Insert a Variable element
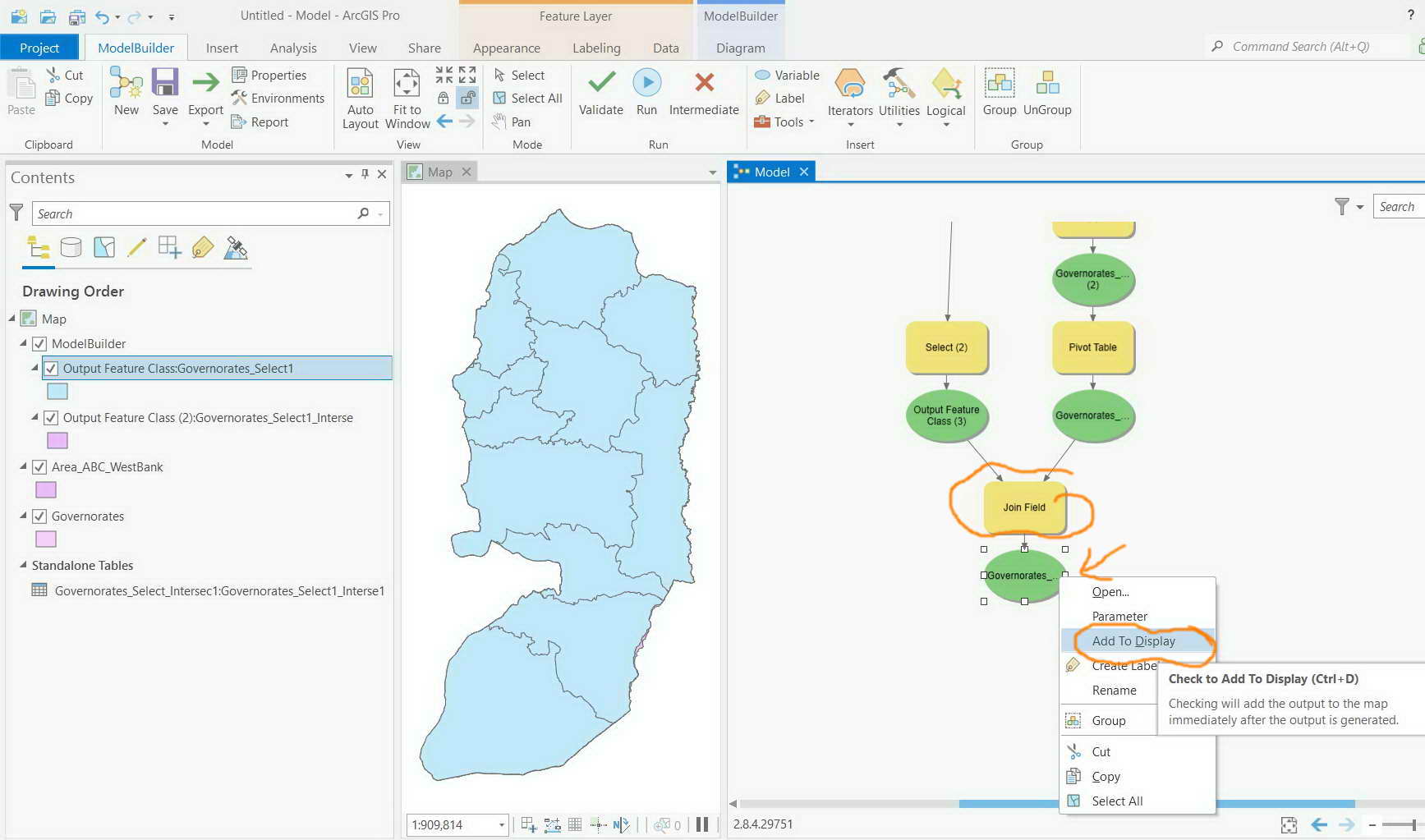The image size is (1425, 840). click(787, 75)
